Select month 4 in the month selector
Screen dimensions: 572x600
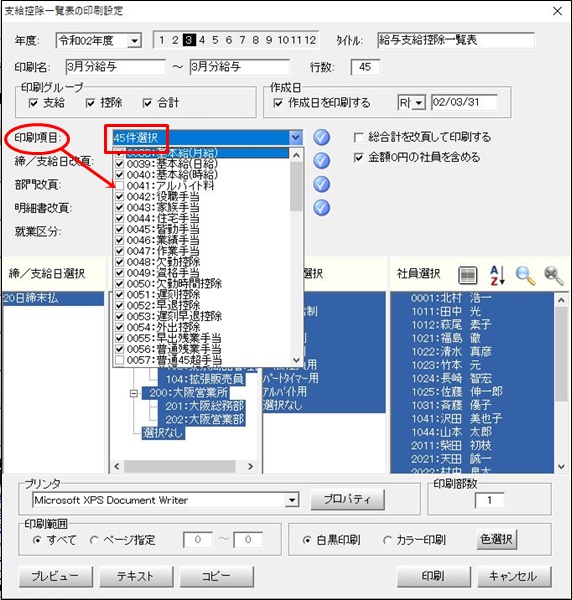pyautogui.click(x=202, y=40)
